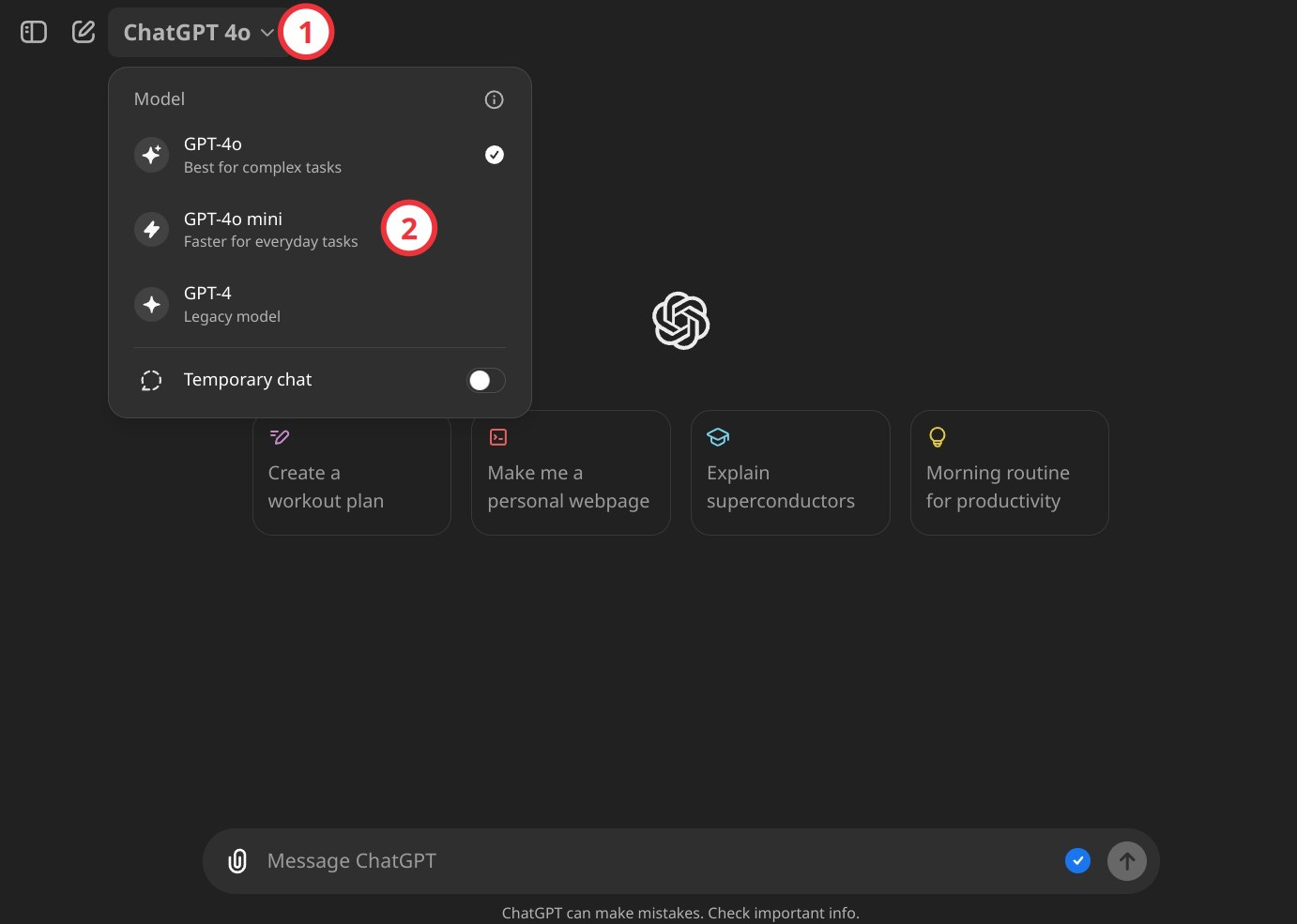1297x924 pixels.
Task: Select the GPT-4o model option
Action: click(x=320, y=155)
